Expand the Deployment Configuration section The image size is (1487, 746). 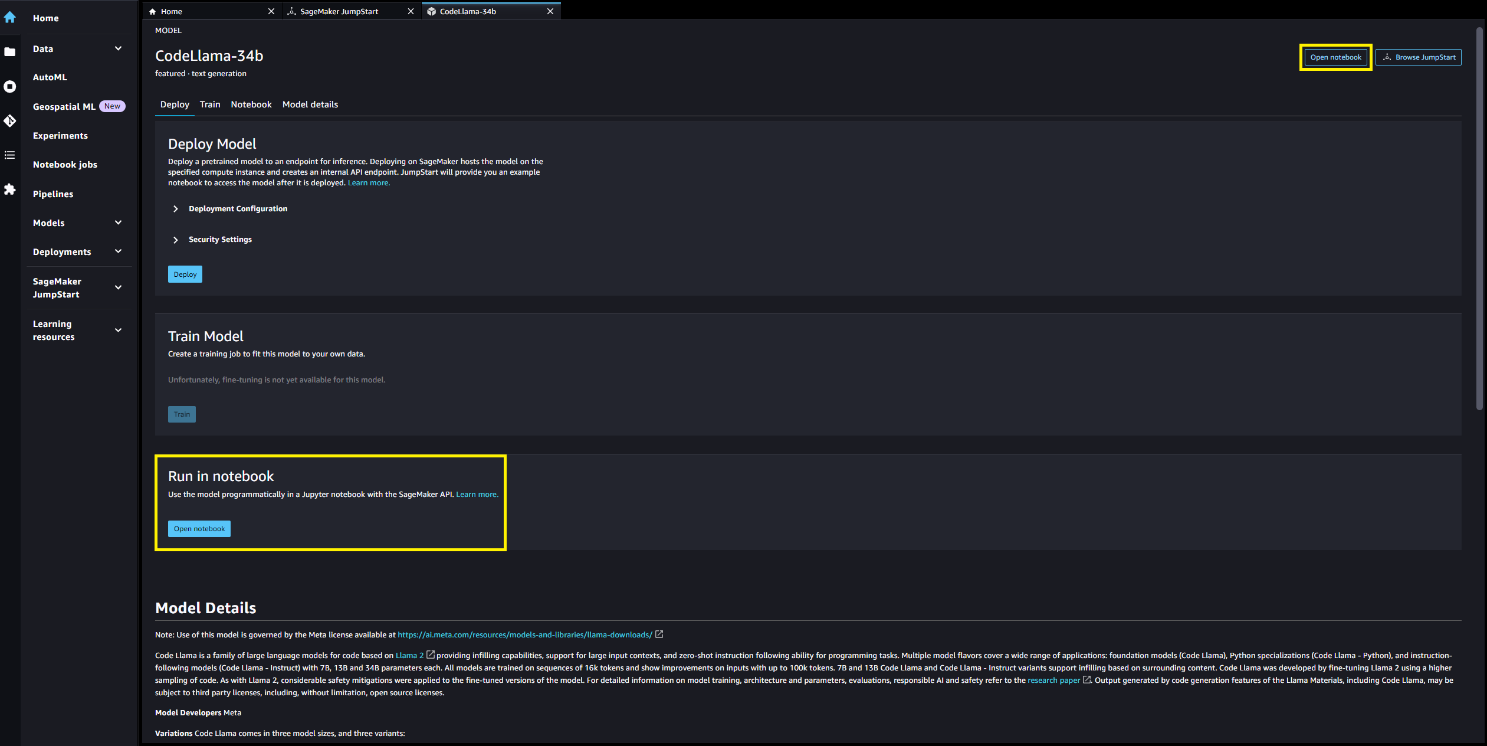pos(176,209)
